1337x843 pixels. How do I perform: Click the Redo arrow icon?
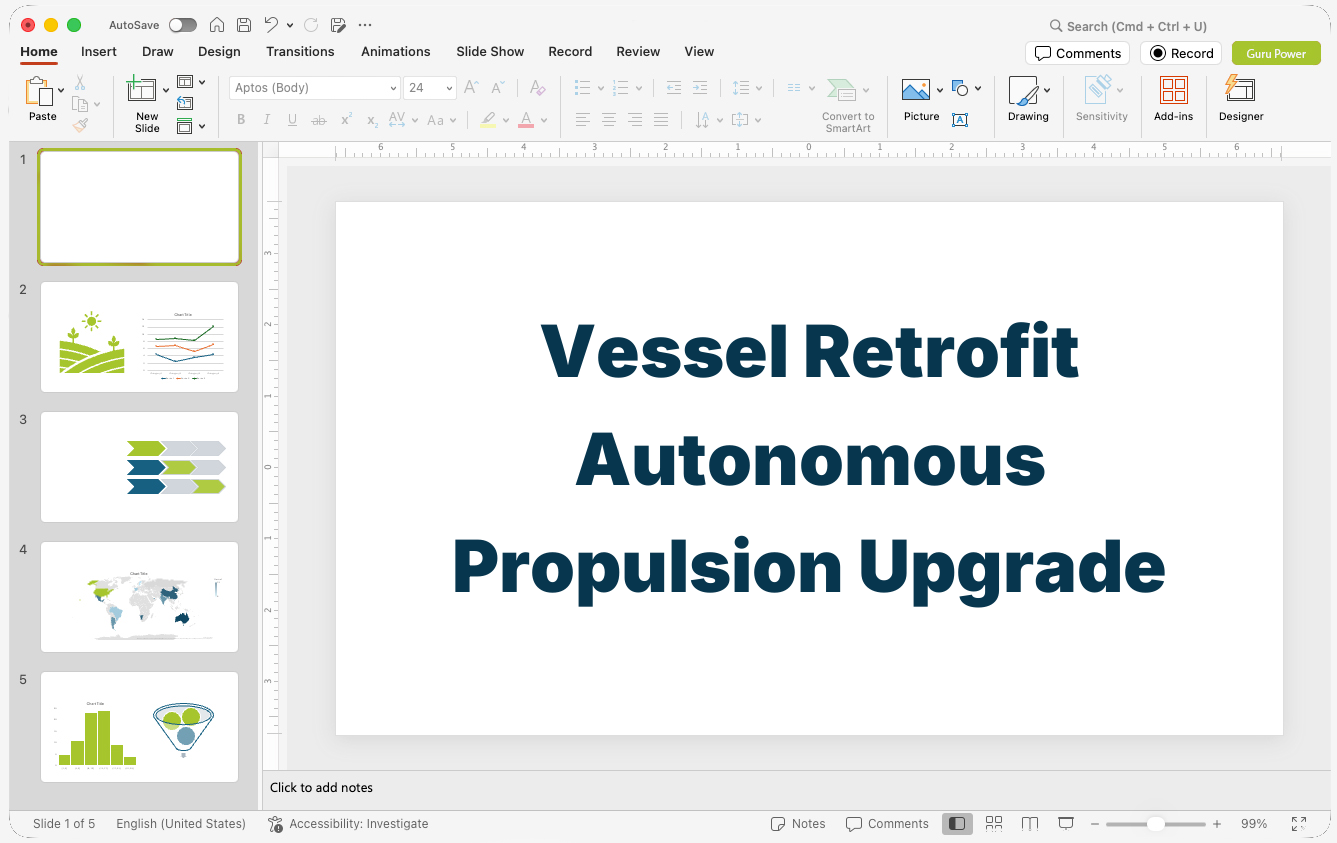[x=311, y=25]
